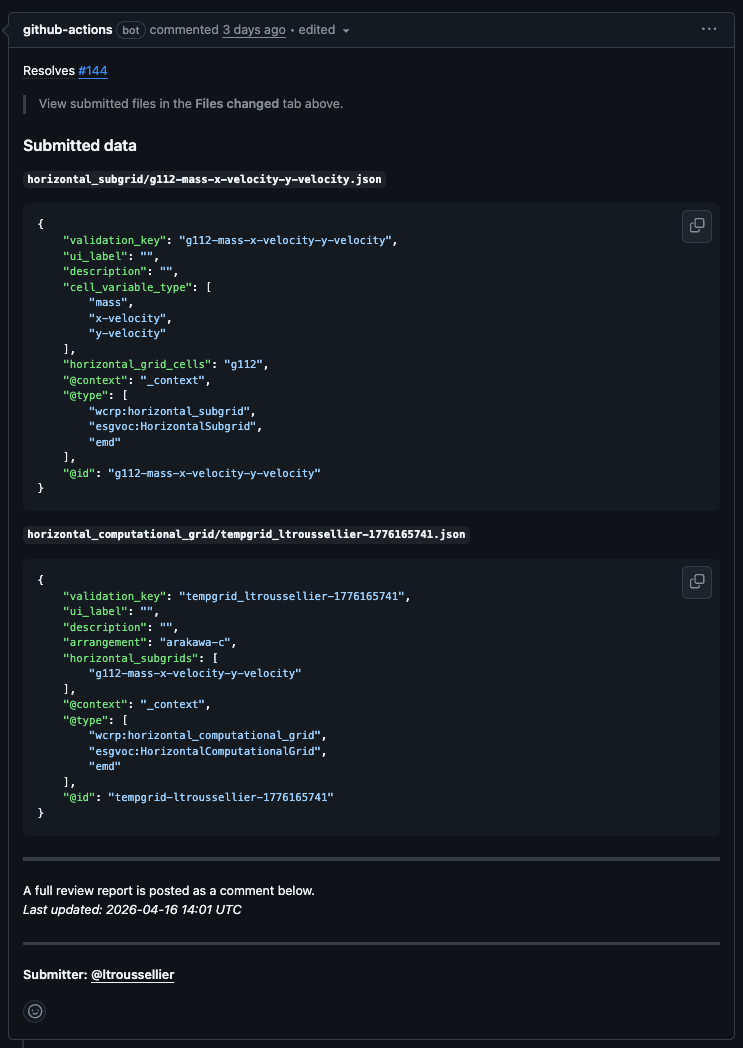Click the arakawa-c arrangement value
743x1048 pixels.
[x=196, y=642]
